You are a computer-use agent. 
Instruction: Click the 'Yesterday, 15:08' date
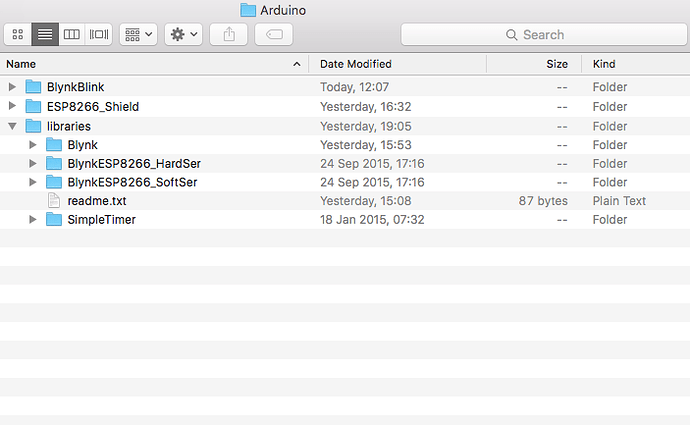(365, 201)
